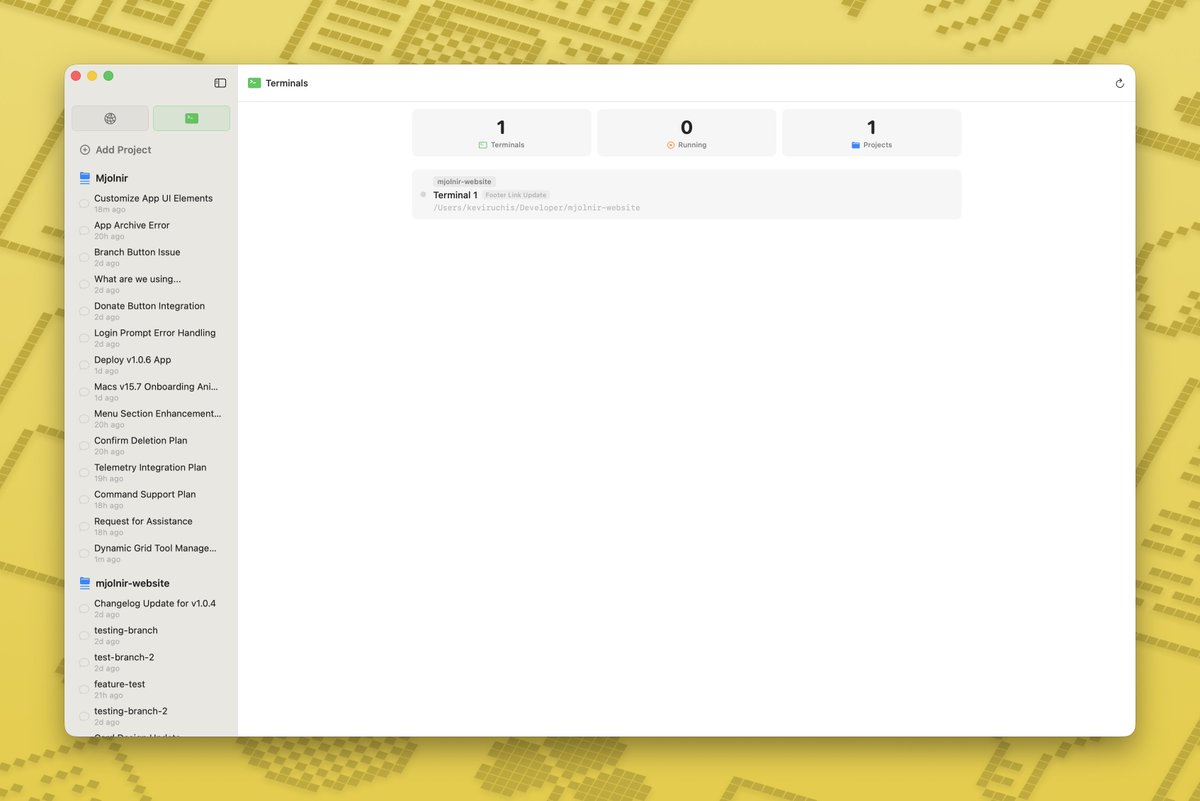Open the Changelog Update for v1.0.4 chat

pos(153,609)
